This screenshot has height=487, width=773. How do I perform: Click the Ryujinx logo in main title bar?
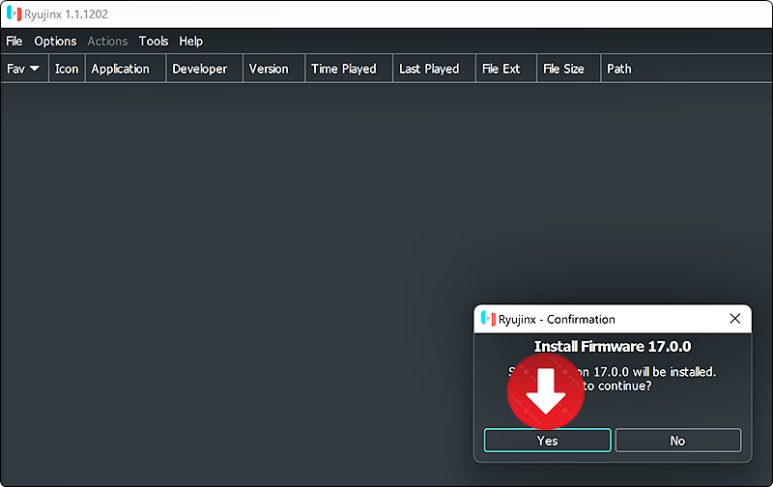[13, 14]
